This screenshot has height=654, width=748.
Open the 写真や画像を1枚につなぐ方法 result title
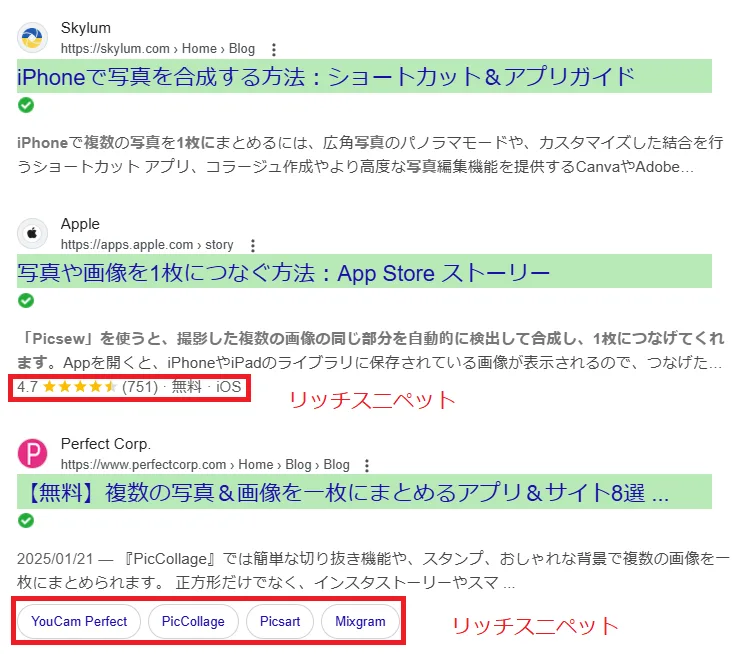pyautogui.click(x=283, y=273)
